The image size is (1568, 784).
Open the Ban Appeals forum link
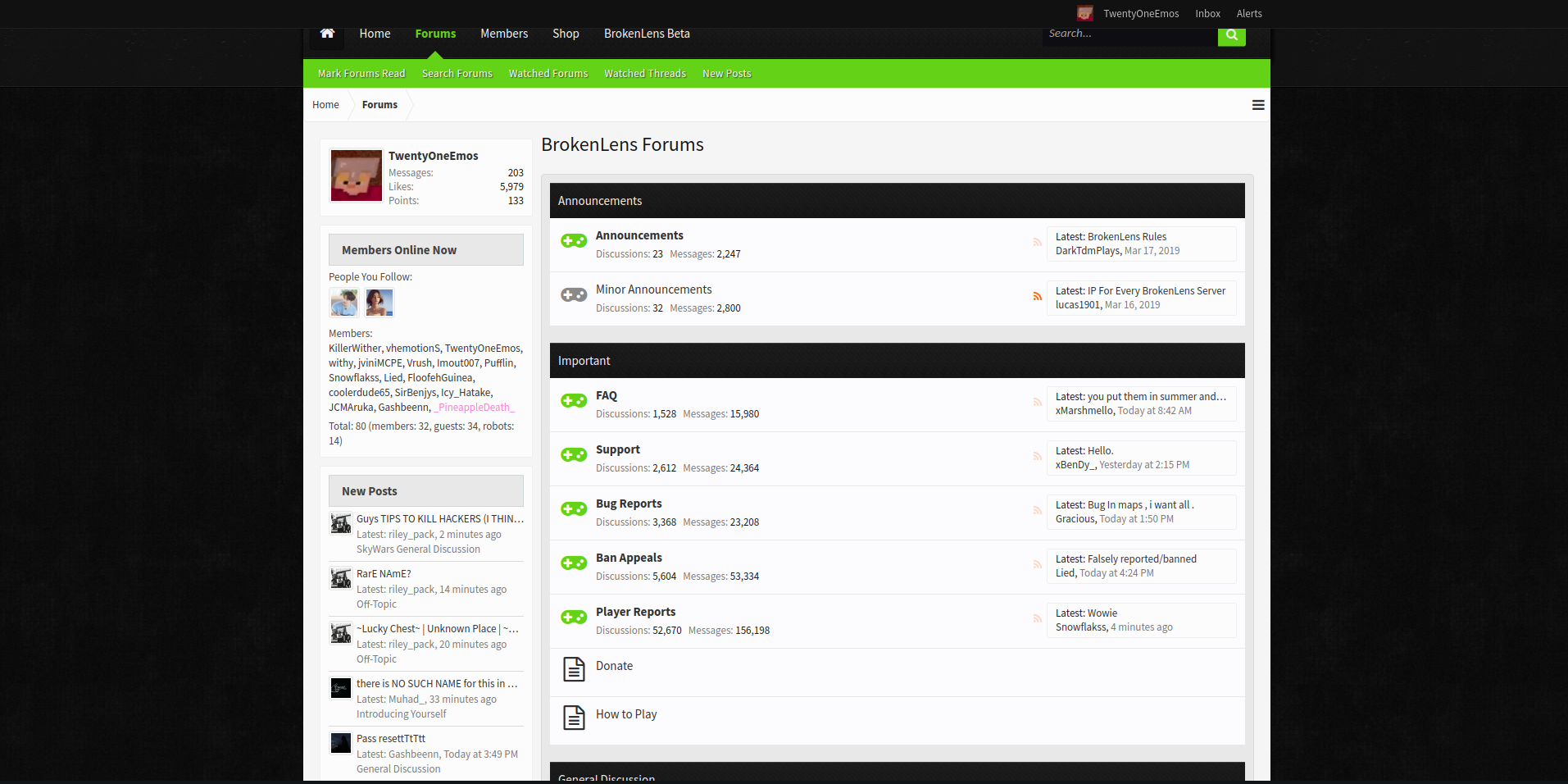629,558
